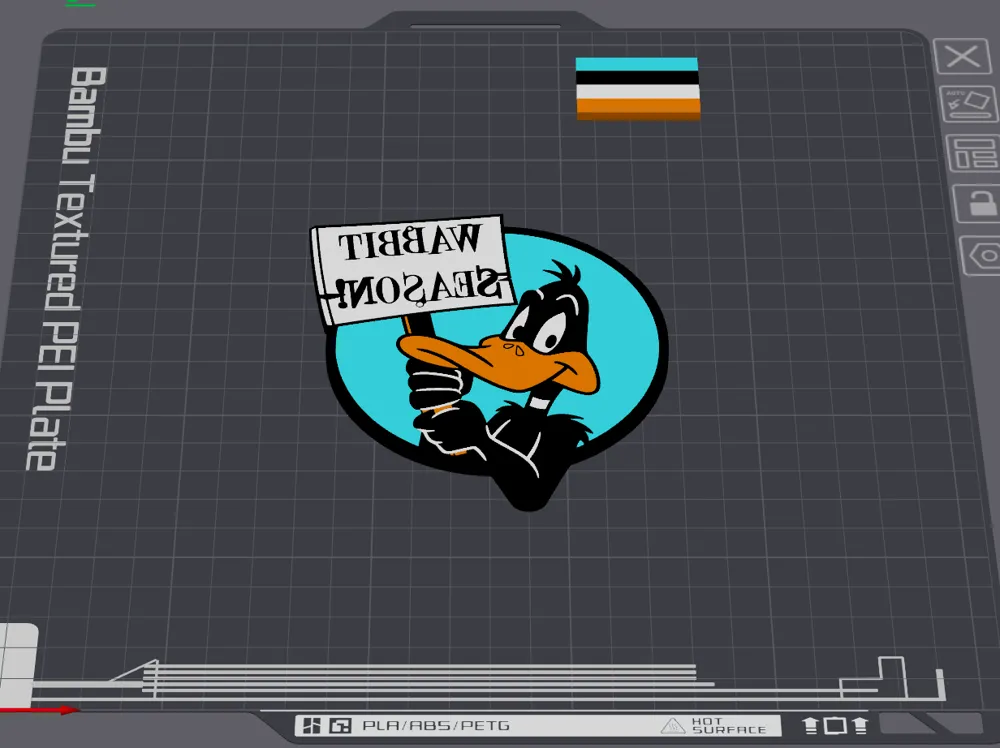
Task: Select the cyan stripe of color sample
Action: [636, 64]
